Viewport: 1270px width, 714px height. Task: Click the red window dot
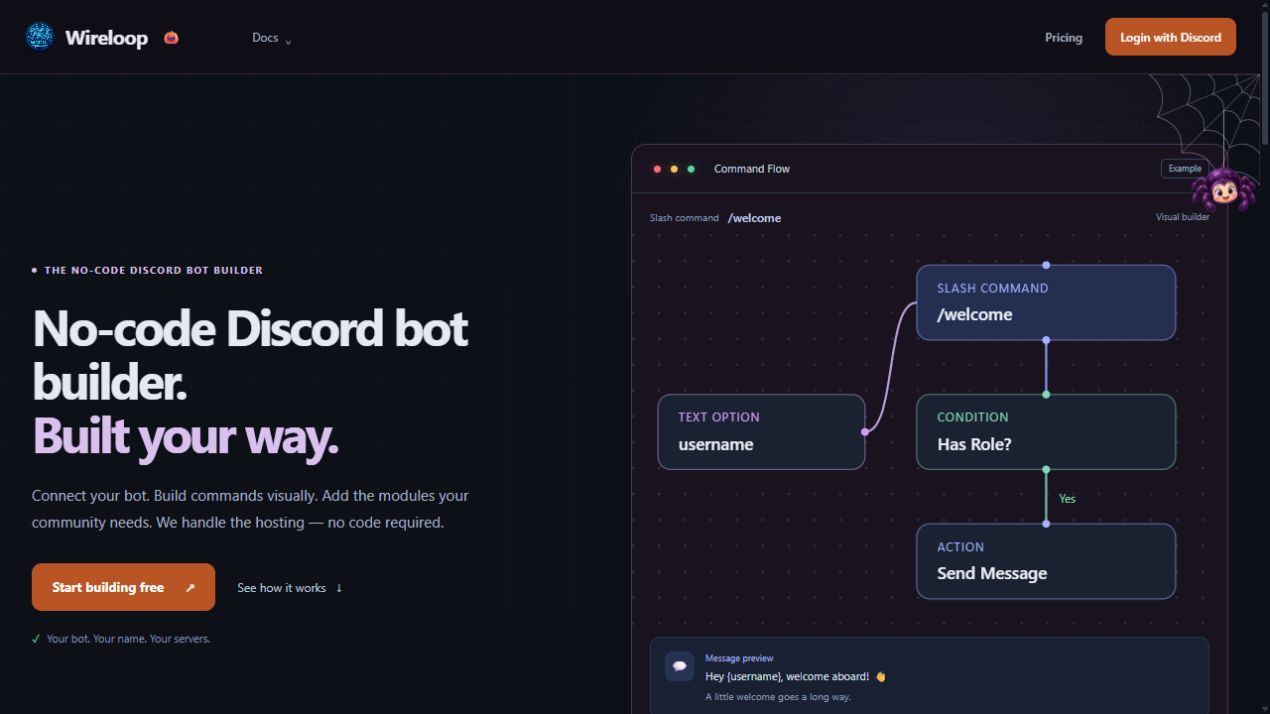(657, 169)
